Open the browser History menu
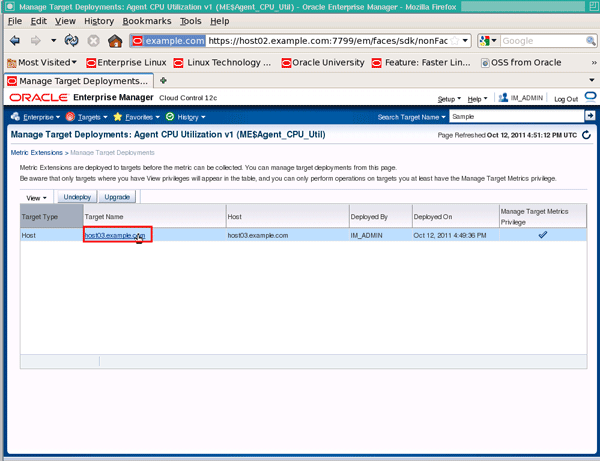Screen dimensions: 600x461 [x=99, y=21]
